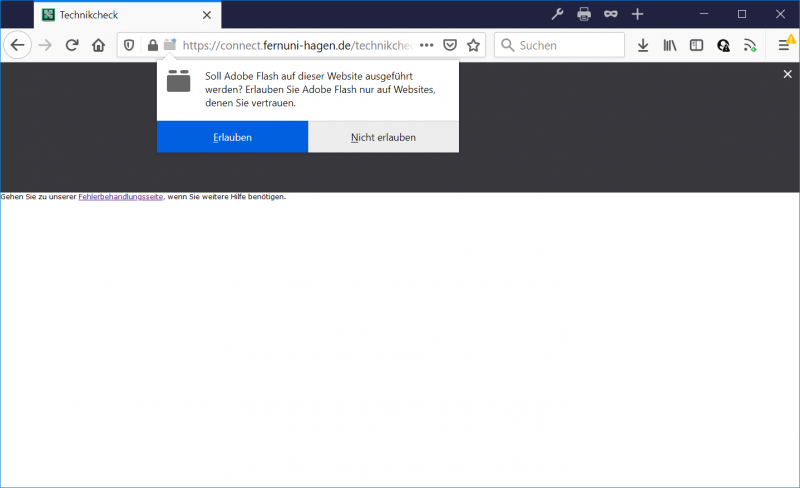800x488 pixels.
Task: Open the library bookmarks and history menu
Action: (670, 45)
